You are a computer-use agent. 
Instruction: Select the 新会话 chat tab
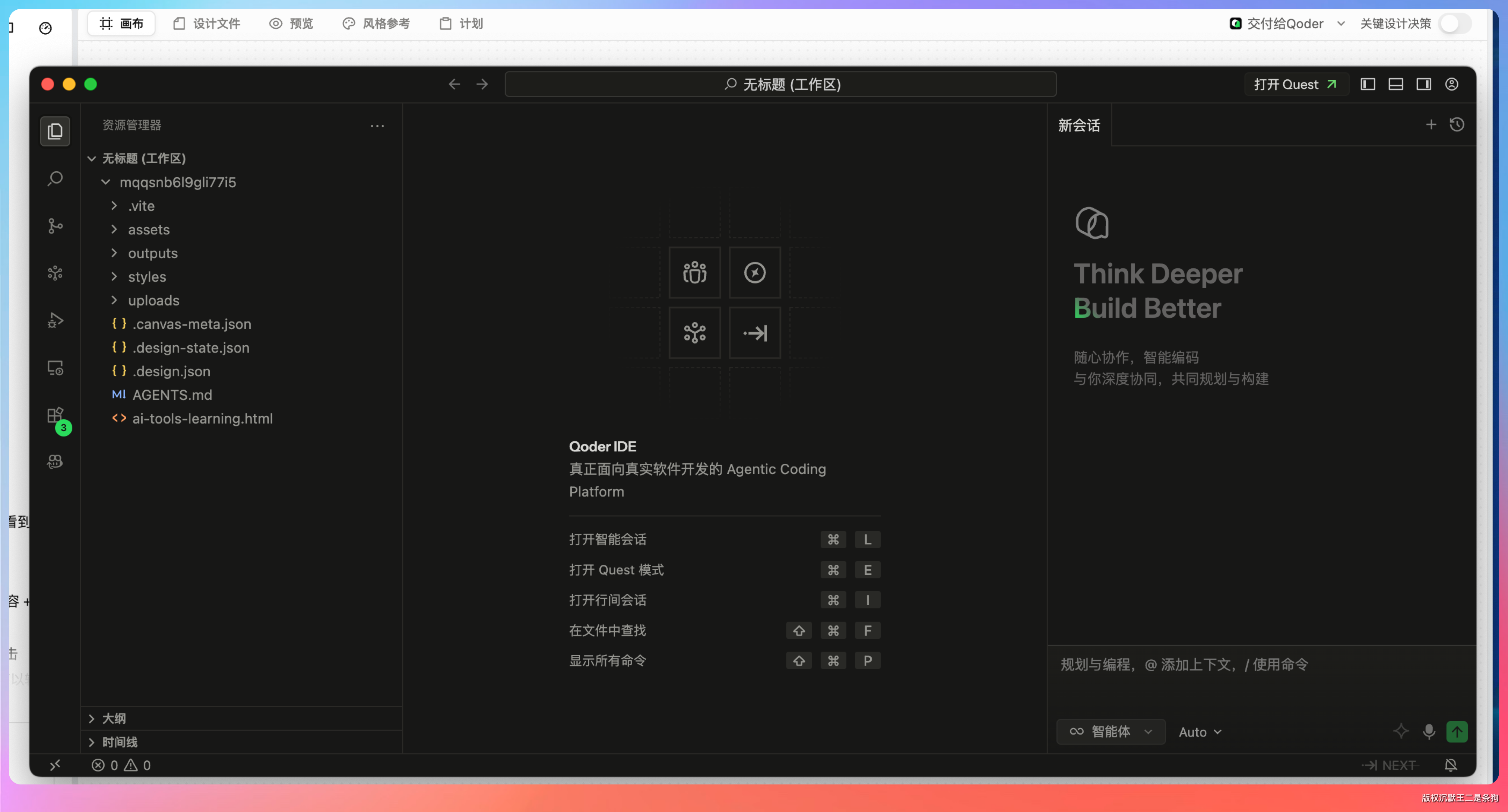(1079, 125)
